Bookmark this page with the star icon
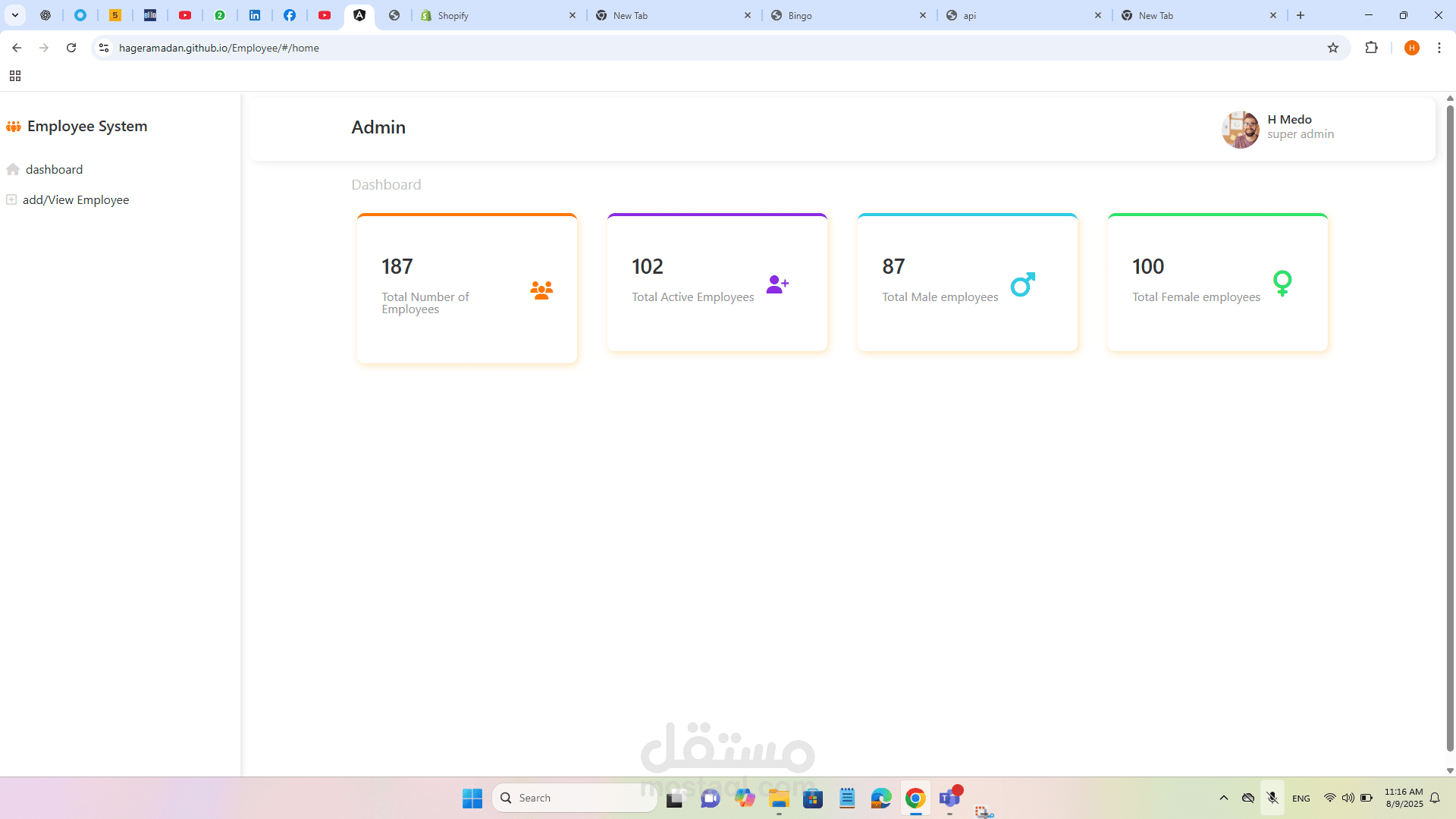Screen dimensions: 1456x819 click(1333, 48)
